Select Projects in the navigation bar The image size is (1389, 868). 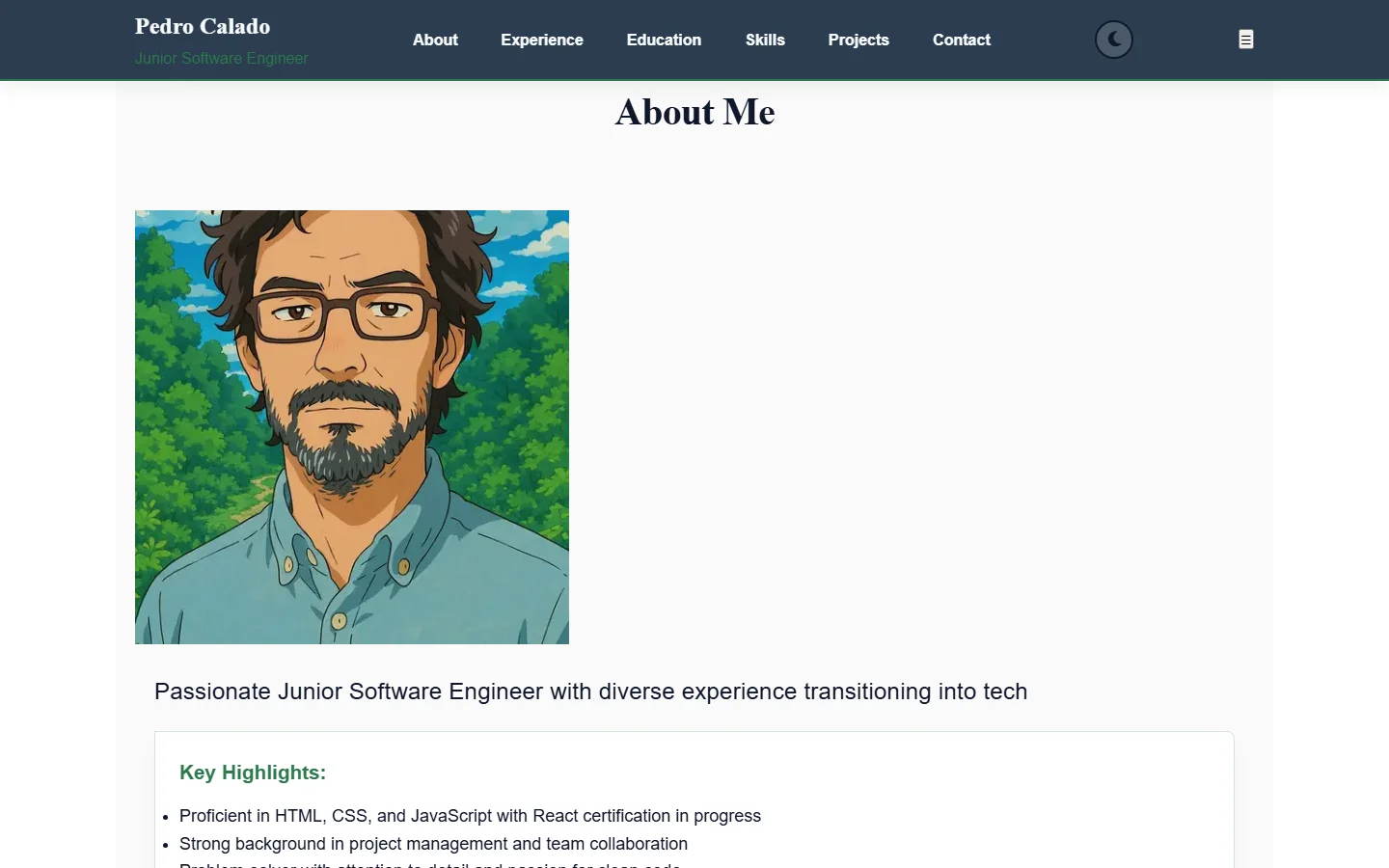tap(858, 40)
